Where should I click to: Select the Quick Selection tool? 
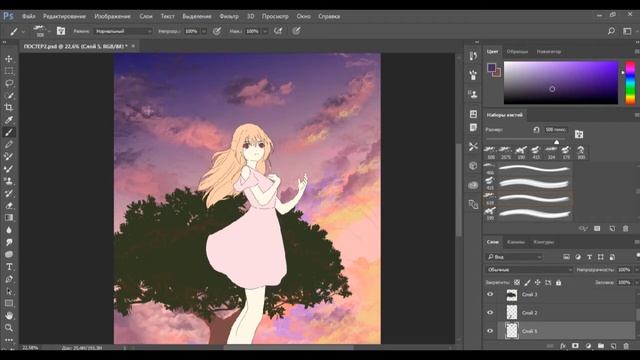click(9, 96)
